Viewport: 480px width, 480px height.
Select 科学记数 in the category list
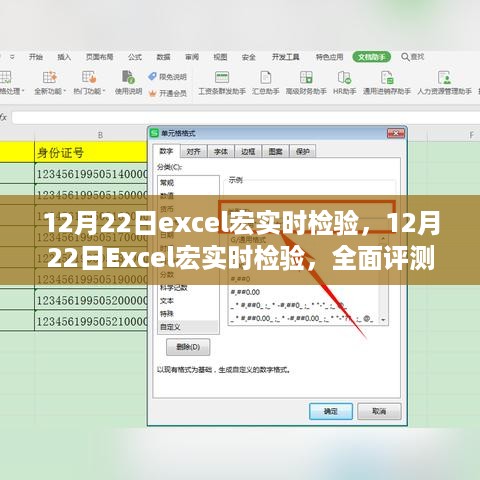tap(188, 287)
